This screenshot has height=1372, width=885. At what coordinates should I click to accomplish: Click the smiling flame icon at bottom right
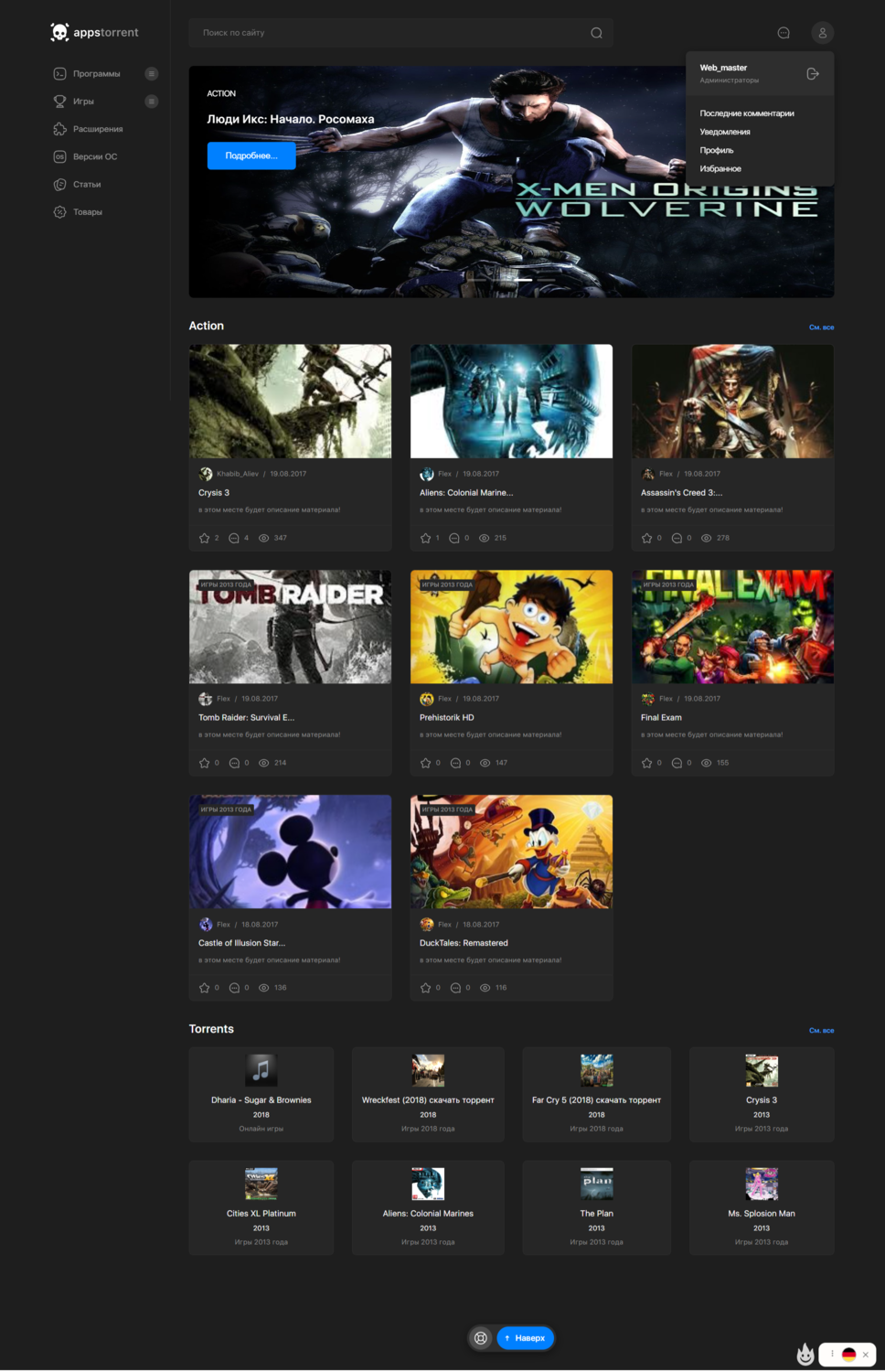[805, 1355]
